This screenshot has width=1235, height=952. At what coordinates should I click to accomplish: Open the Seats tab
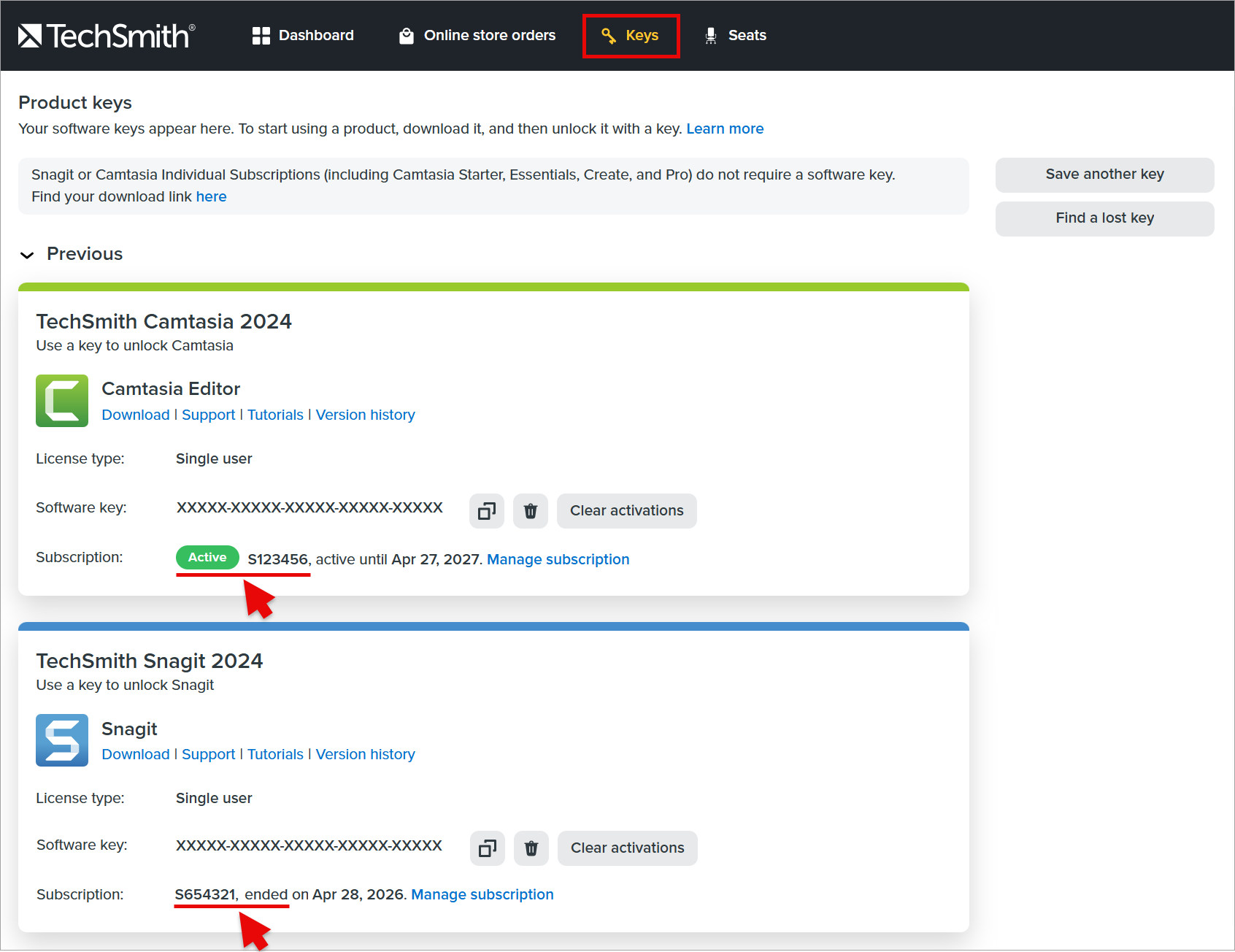click(x=735, y=36)
